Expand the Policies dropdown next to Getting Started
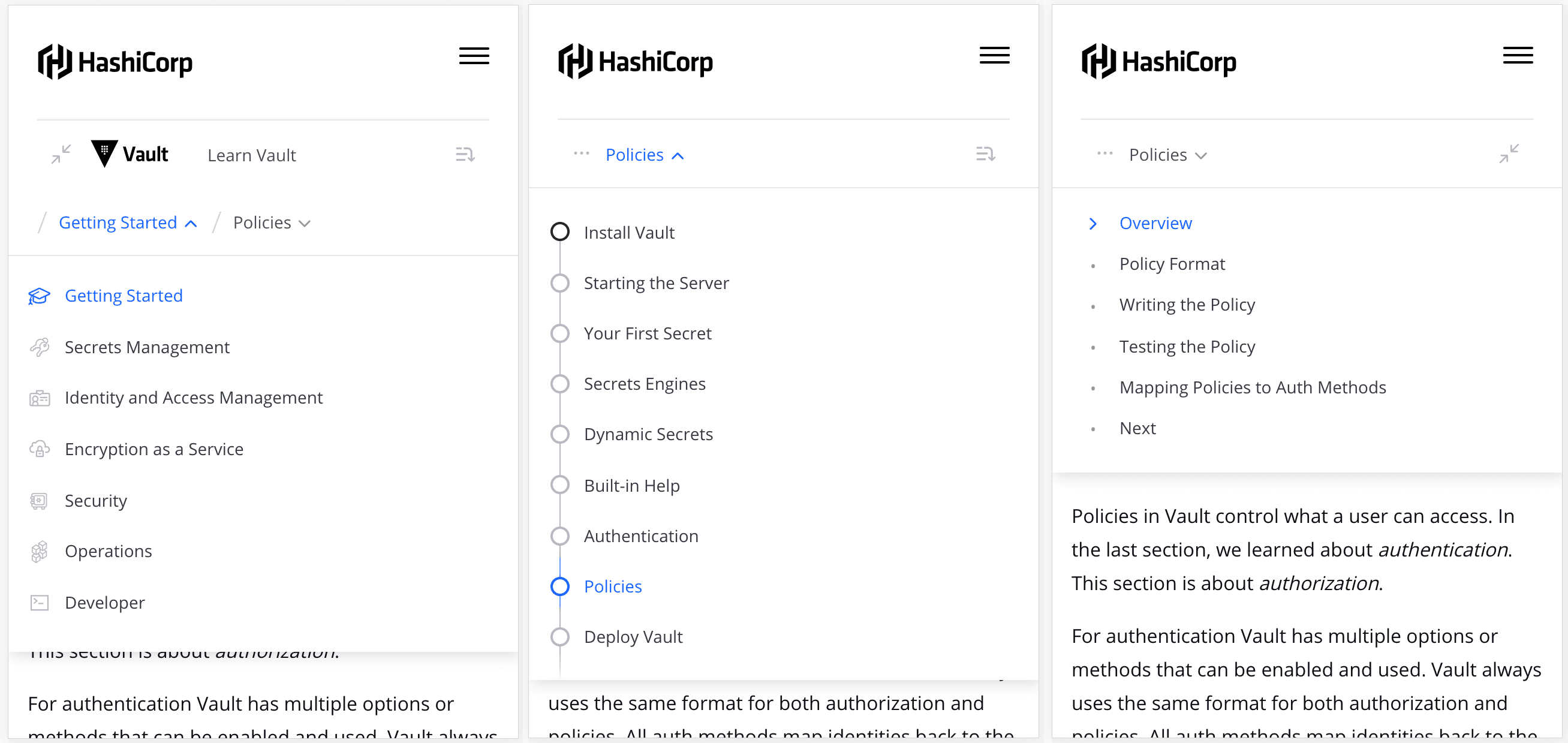The width and height of the screenshot is (1568, 743). (272, 223)
